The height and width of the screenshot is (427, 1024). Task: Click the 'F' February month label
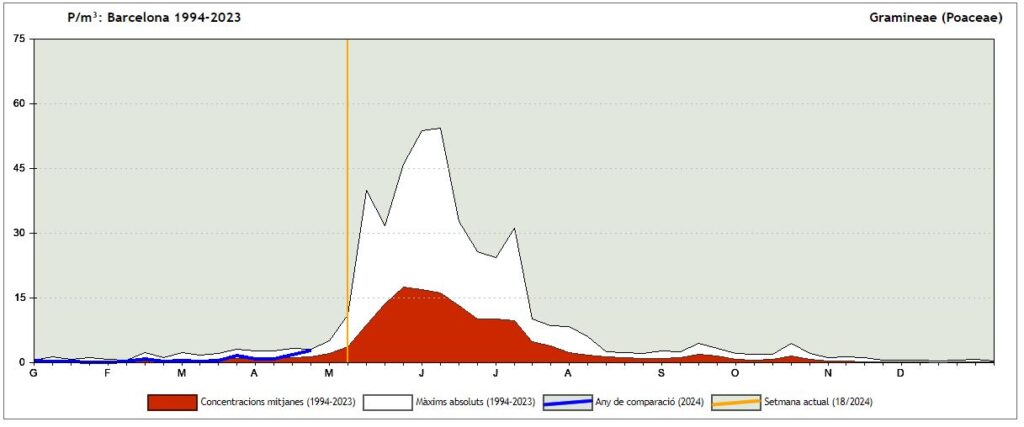pos(108,373)
